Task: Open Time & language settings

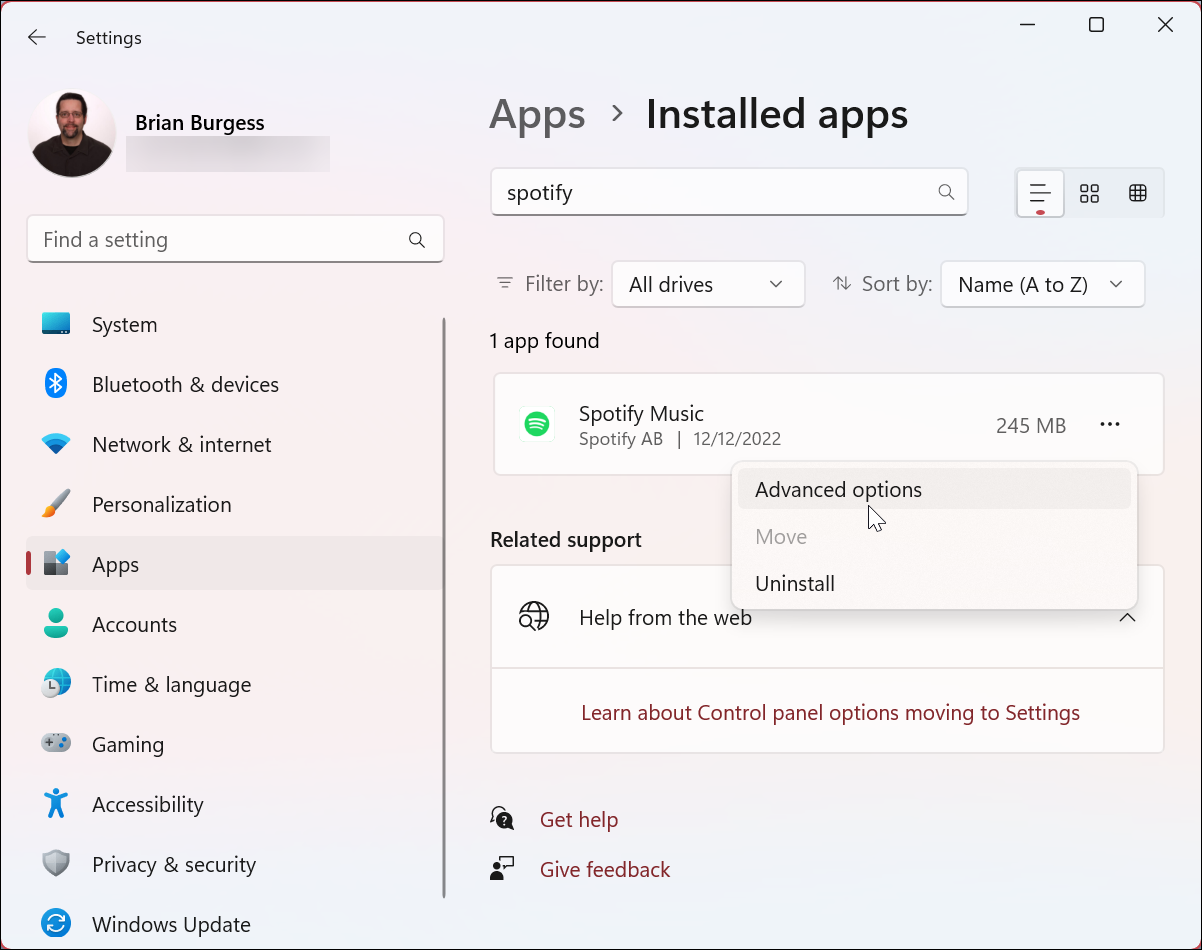Action: (x=235, y=685)
